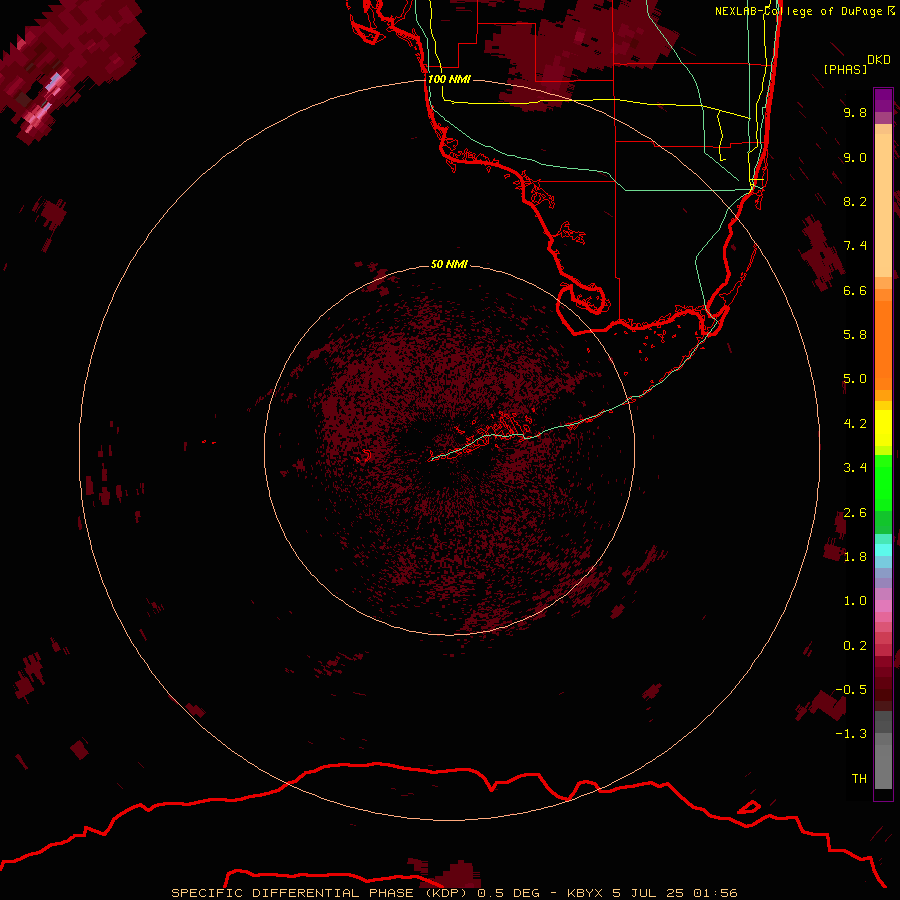This screenshot has height=900, width=900.
Task: Click the 9.0 value on the color scale
Action: [x=855, y=158]
